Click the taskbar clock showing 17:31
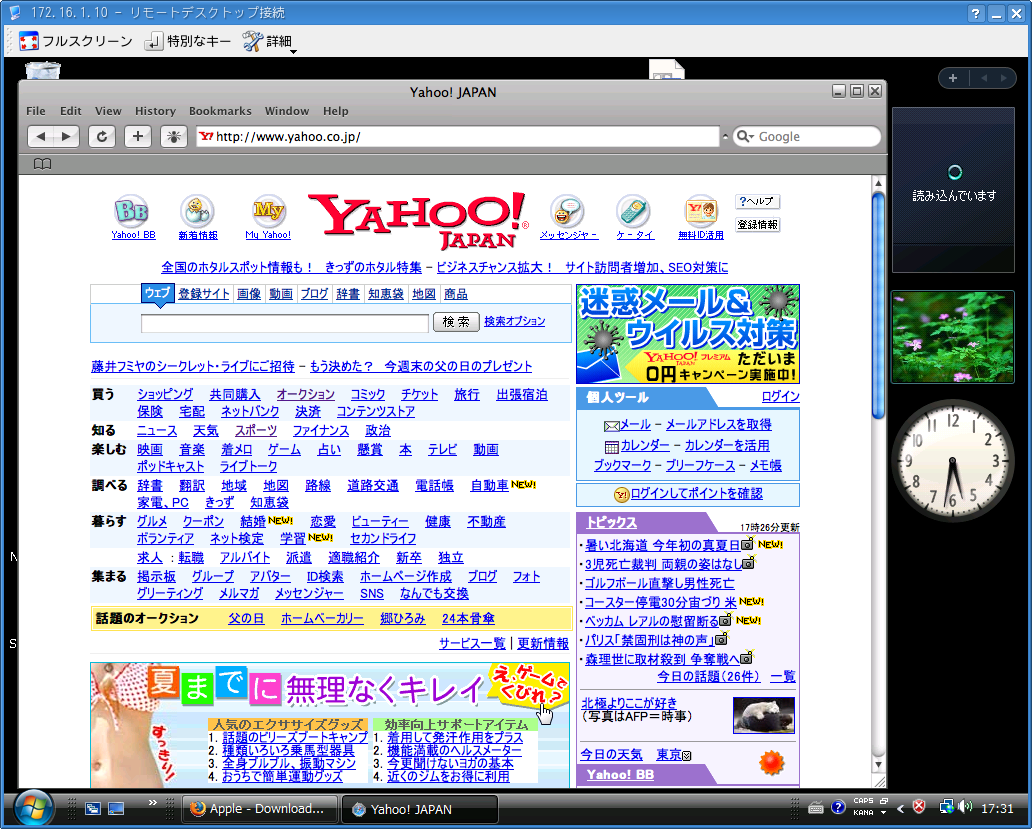The width and height of the screenshot is (1032, 829). pyautogui.click(x=997, y=808)
